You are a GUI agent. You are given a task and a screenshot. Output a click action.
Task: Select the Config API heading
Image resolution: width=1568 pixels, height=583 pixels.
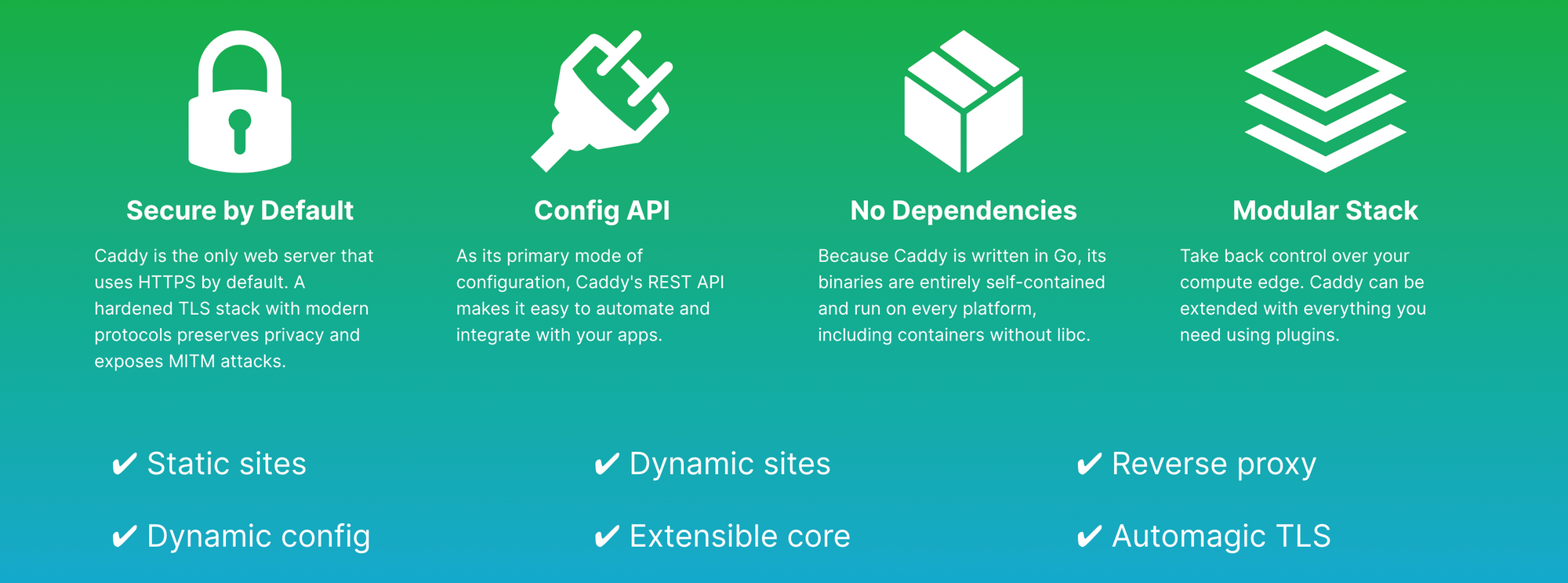click(602, 210)
